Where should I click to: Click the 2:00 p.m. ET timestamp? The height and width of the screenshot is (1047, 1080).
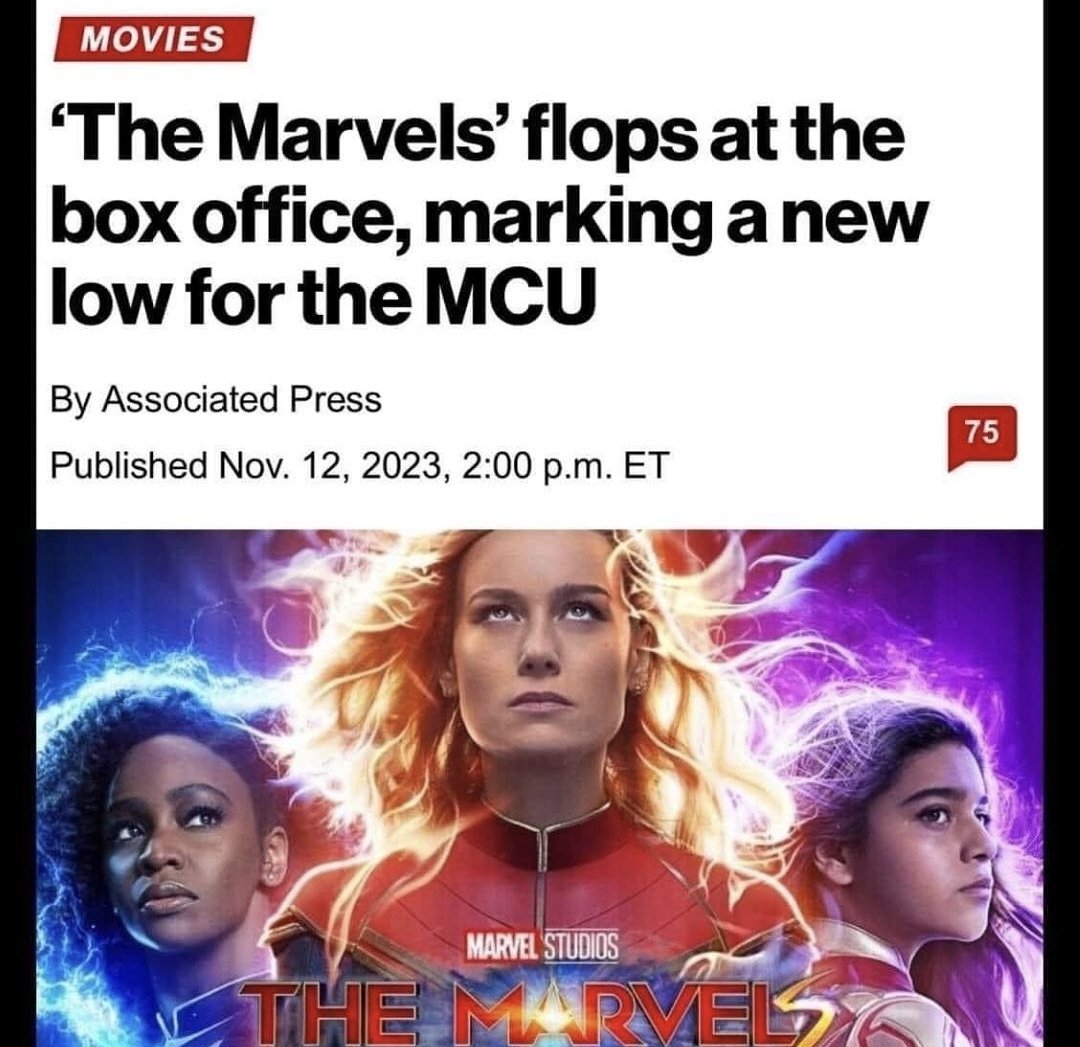point(565,465)
